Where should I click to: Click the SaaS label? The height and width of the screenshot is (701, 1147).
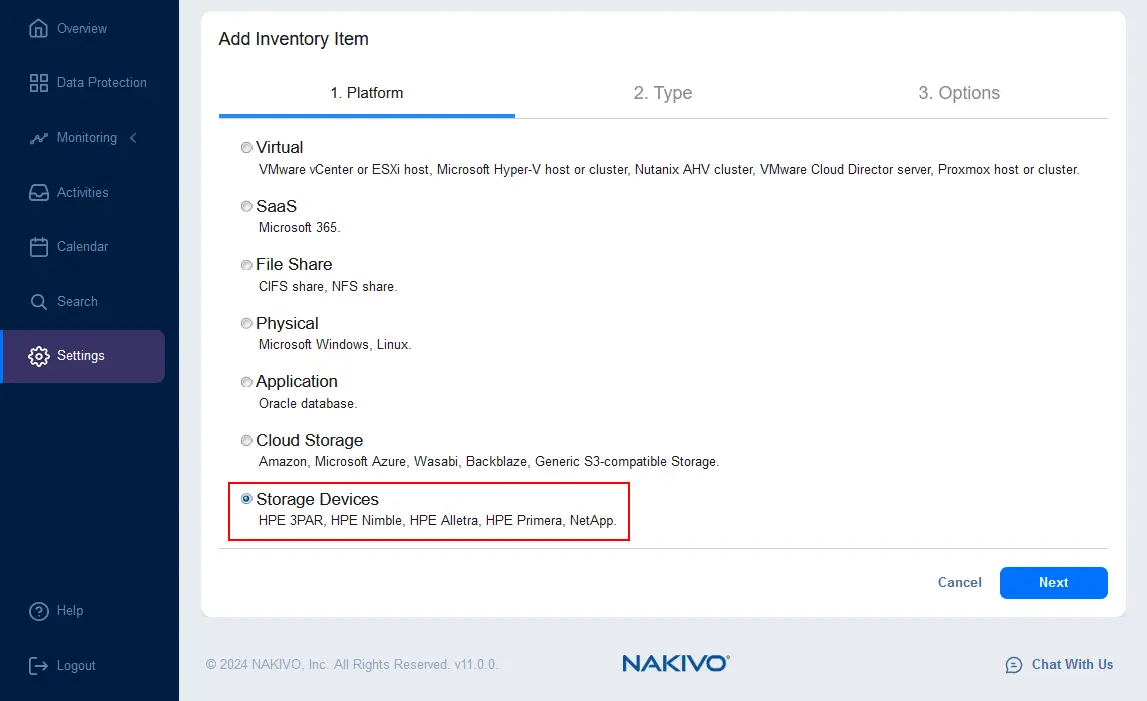pyautogui.click(x=277, y=206)
